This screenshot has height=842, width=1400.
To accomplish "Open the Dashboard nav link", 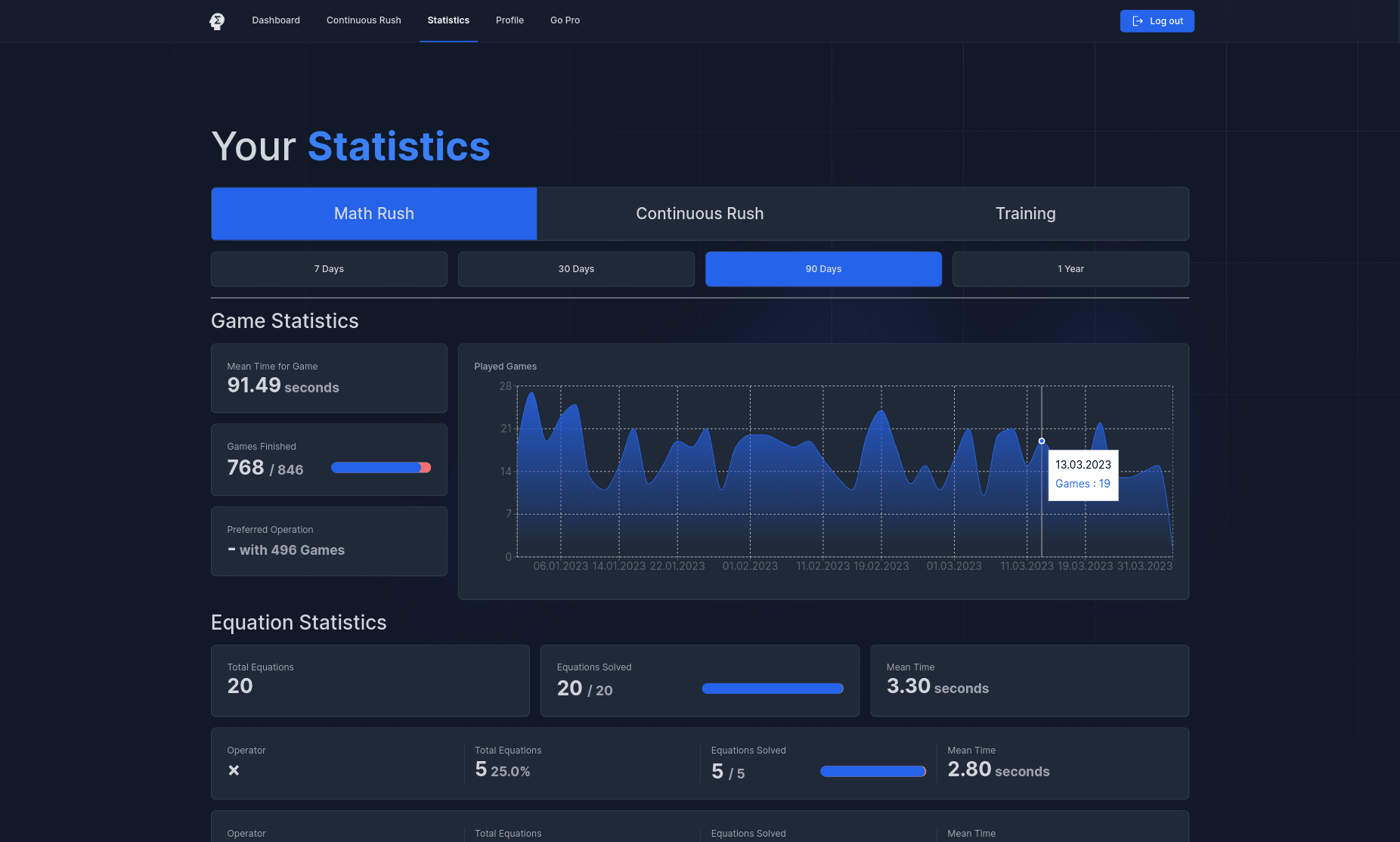I will click(x=276, y=20).
